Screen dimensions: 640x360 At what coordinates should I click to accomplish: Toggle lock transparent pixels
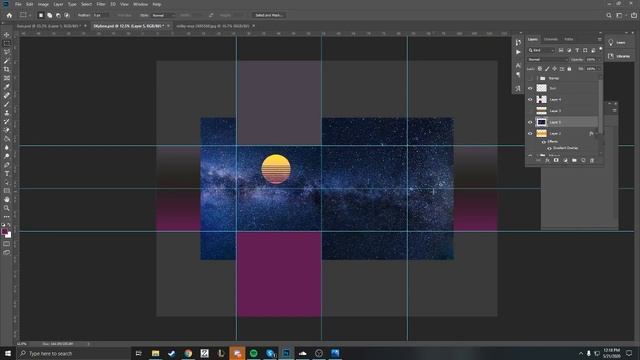point(540,69)
